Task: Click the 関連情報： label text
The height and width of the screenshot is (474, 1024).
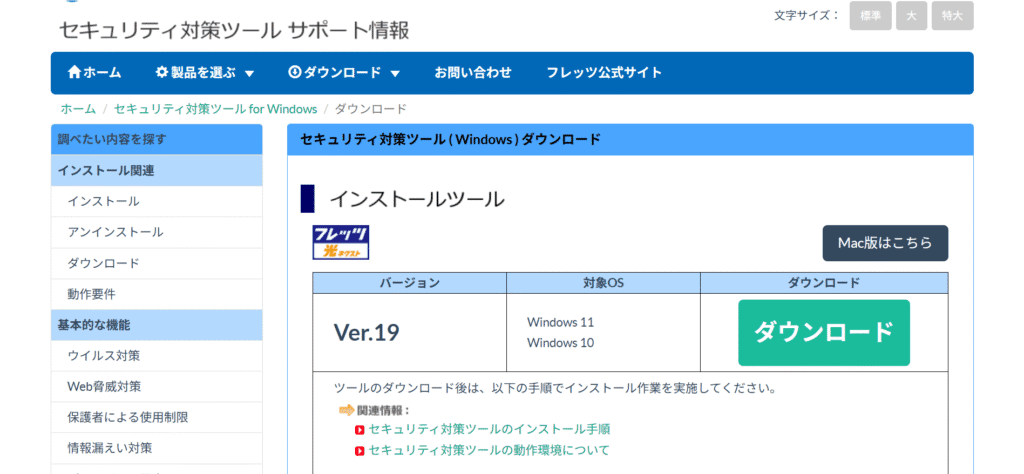Action: tap(384, 411)
